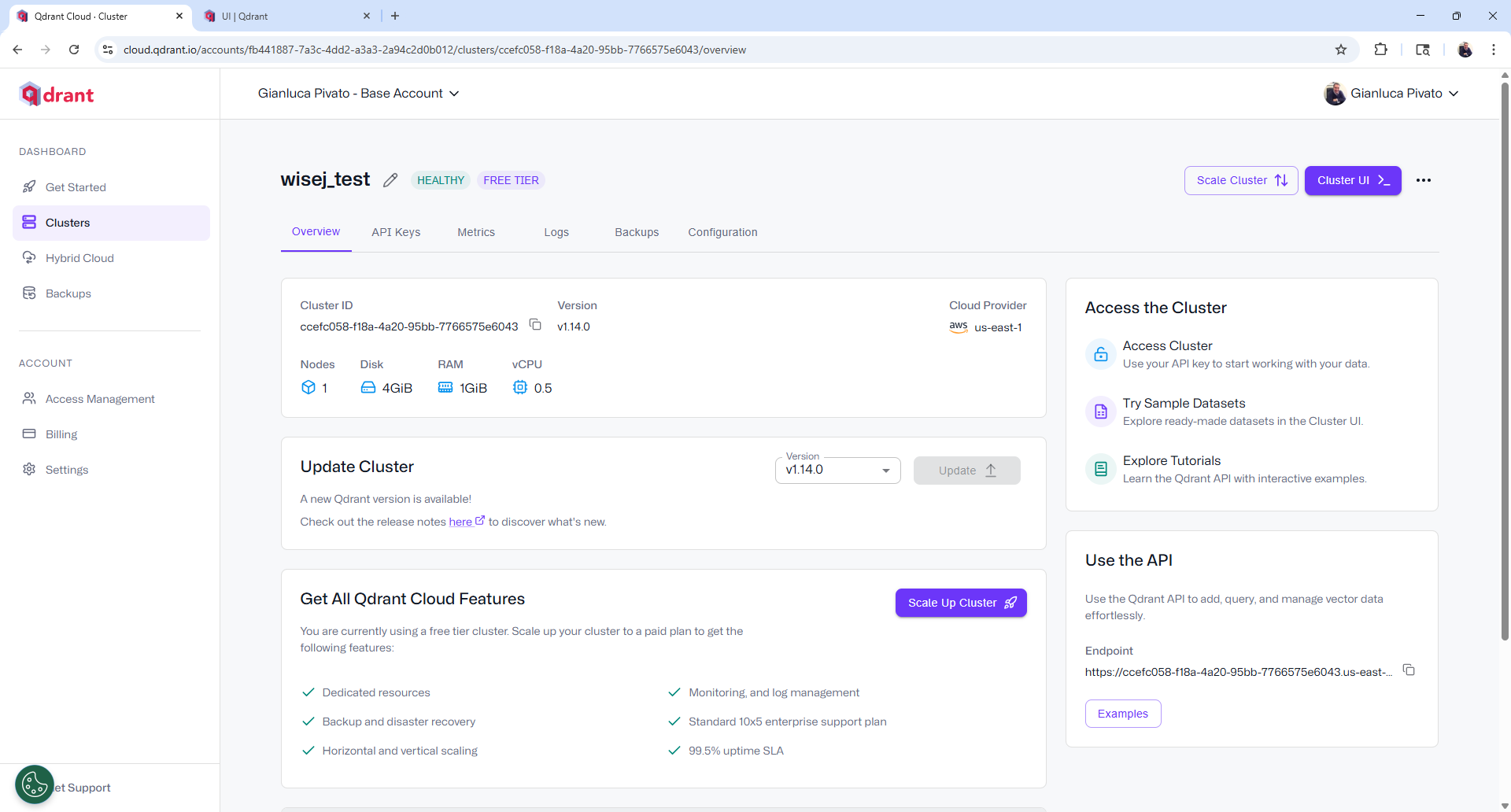The width and height of the screenshot is (1511, 812).
Task: Switch to UI | Qdrant browser tab
Action: 288,16
